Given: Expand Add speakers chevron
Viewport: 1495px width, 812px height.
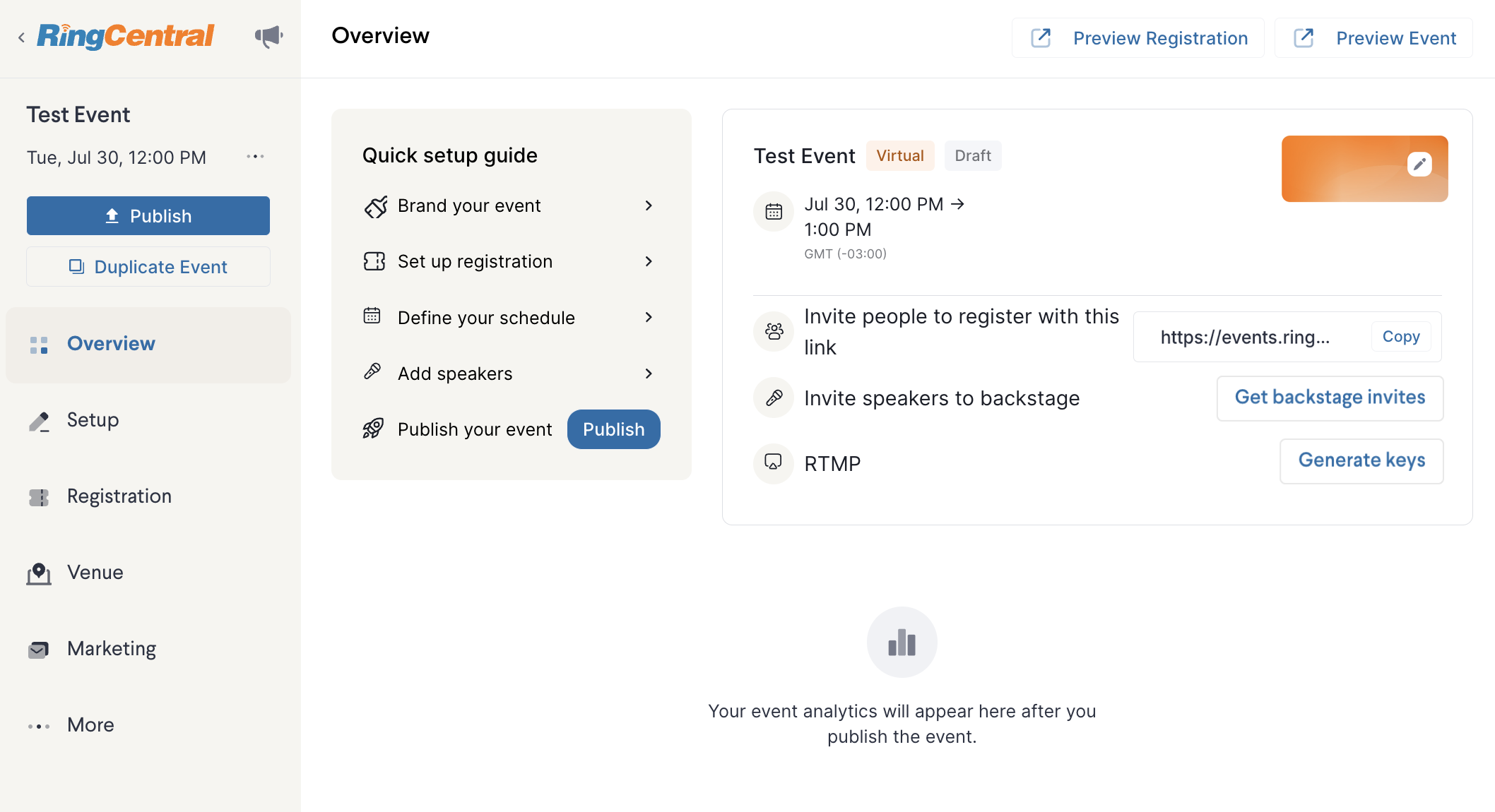Looking at the screenshot, I should click(649, 373).
